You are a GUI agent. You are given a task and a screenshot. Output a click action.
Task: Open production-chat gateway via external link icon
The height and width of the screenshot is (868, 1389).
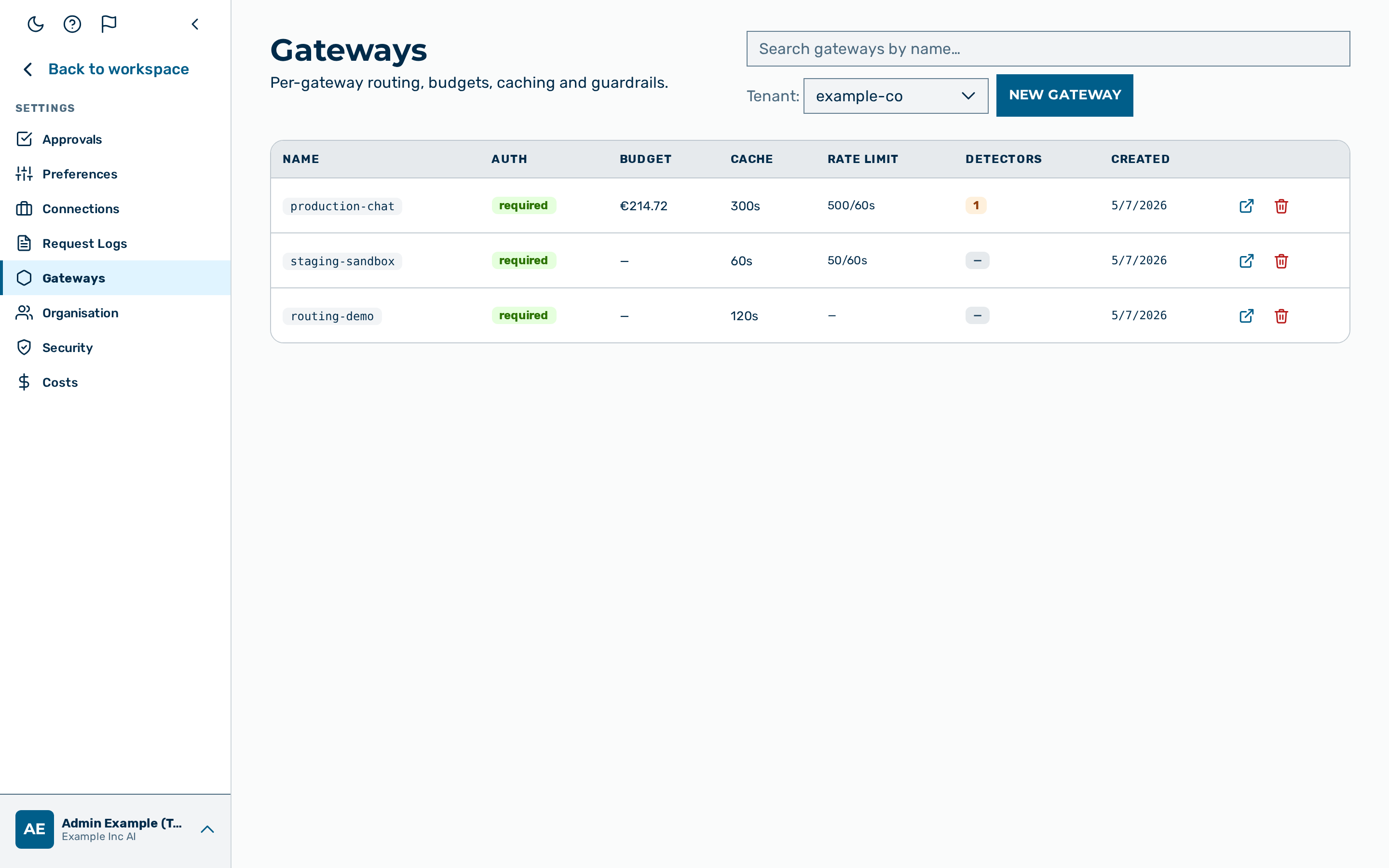pos(1246,206)
